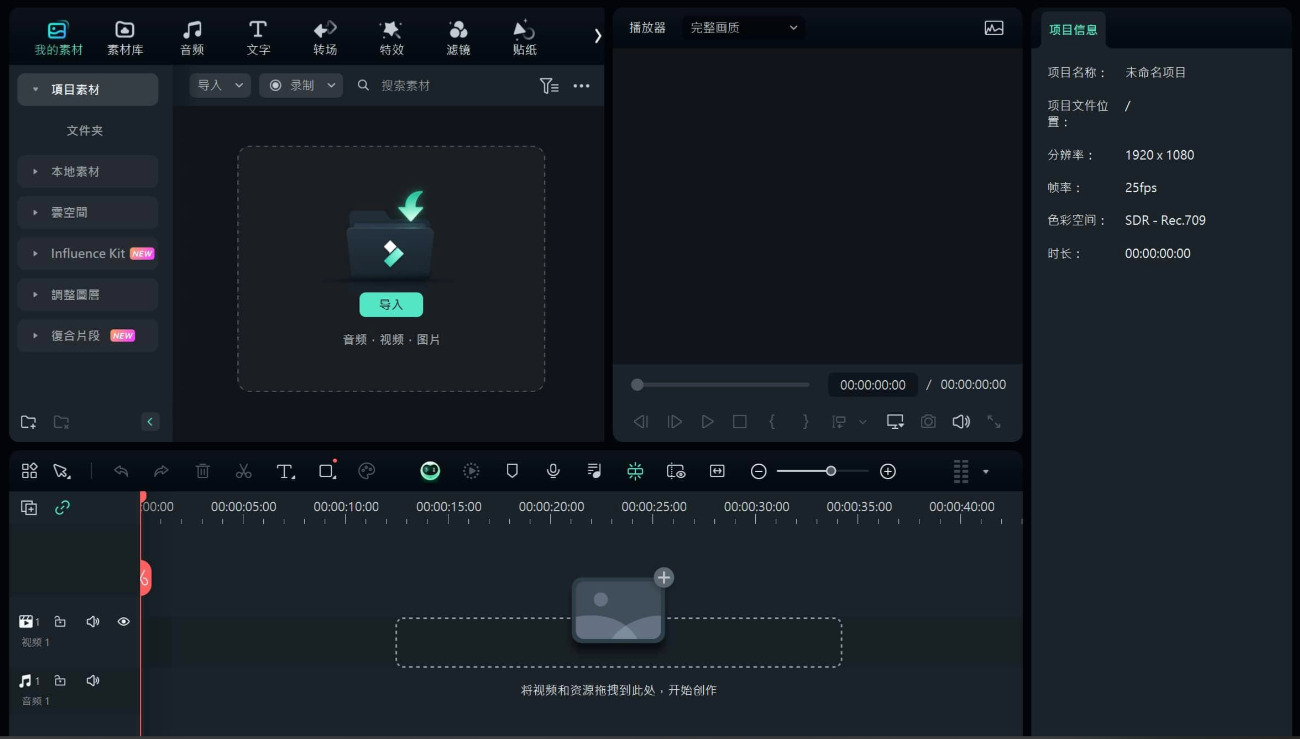This screenshot has width=1300, height=739.
Task: Click the microphone voiceover record icon
Action: [x=553, y=471]
